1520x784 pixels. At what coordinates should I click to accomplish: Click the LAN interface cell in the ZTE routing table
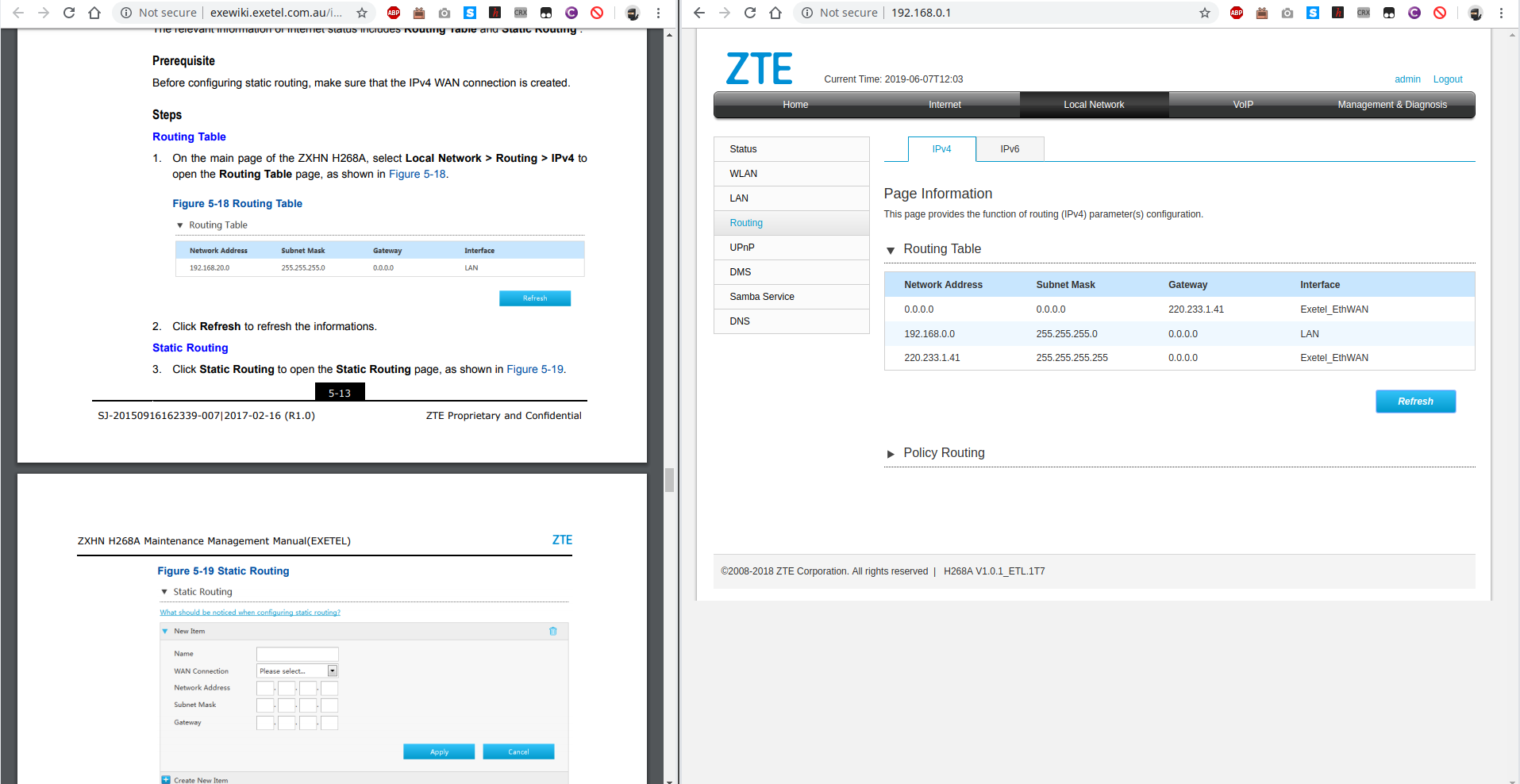pos(1309,334)
